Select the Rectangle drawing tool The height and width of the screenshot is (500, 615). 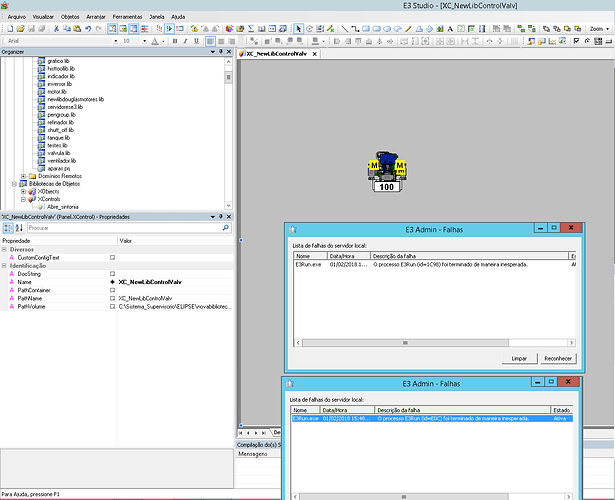point(366,29)
